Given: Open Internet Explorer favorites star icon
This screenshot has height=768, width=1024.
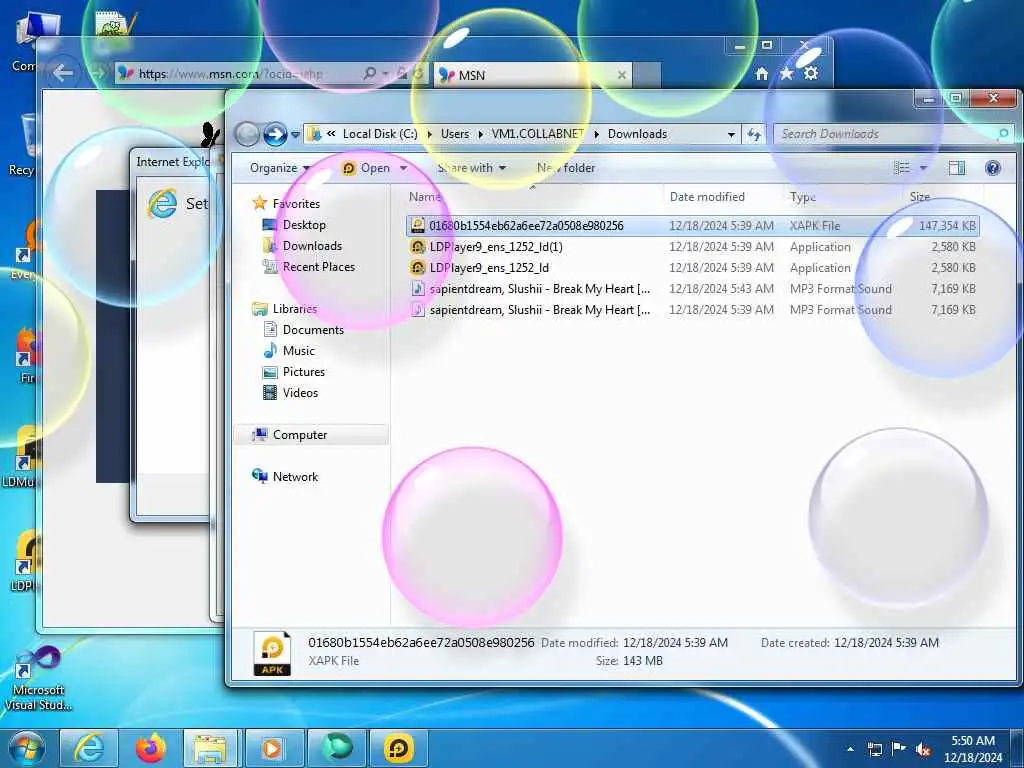Looking at the screenshot, I should tap(786, 74).
